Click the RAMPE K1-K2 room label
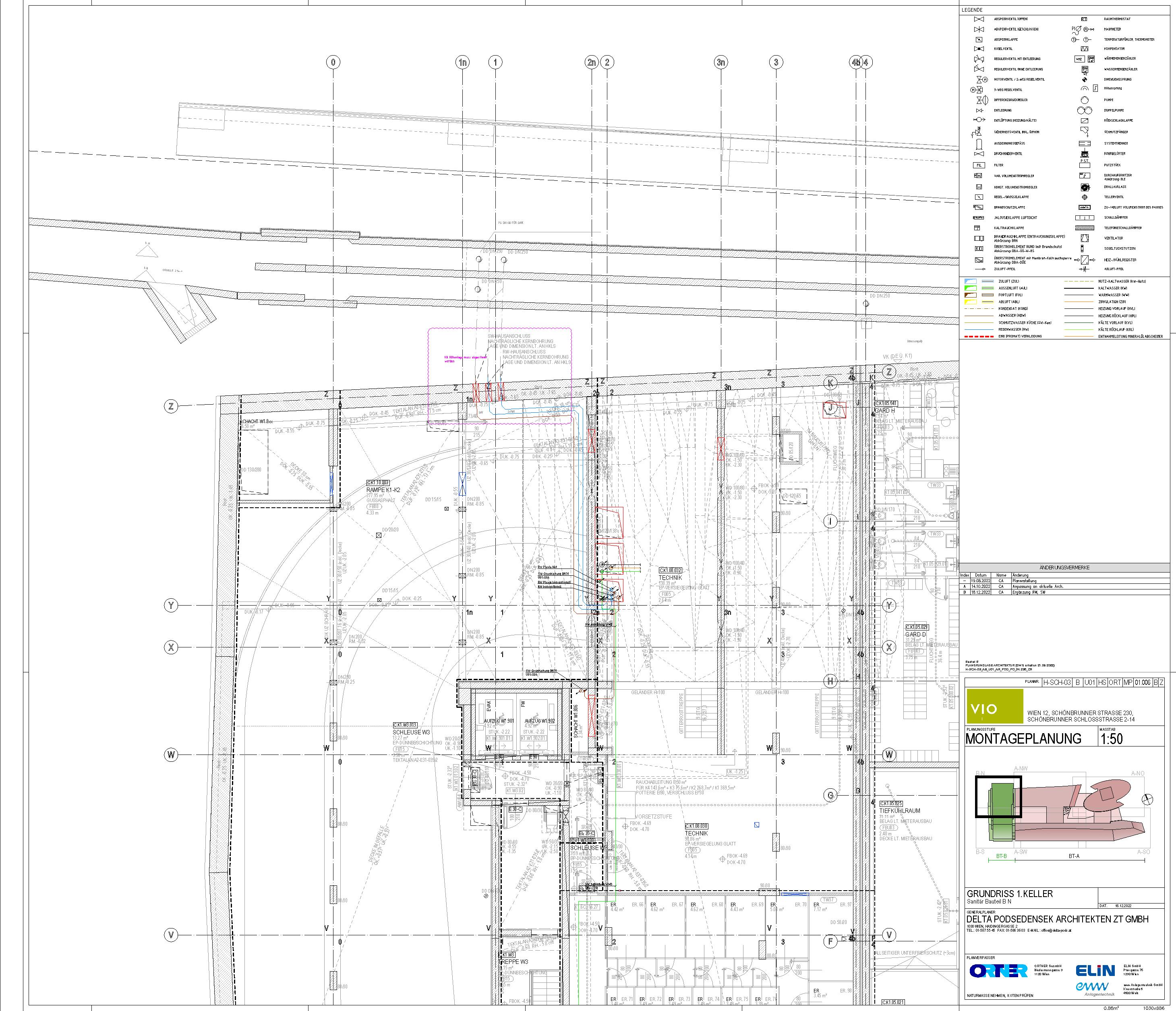Viewport: 1176px width, 1011px height. [383, 490]
